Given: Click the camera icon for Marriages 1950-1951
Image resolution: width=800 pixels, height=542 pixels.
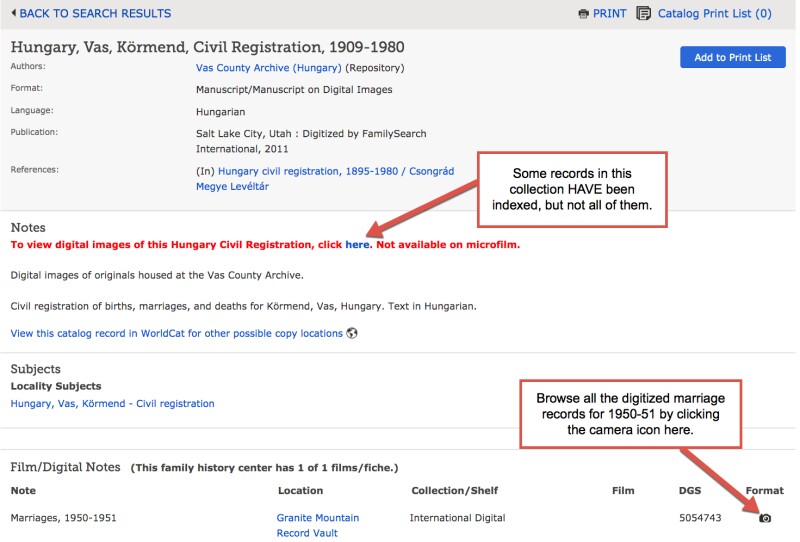Looking at the screenshot, I should pyautogui.click(x=765, y=518).
